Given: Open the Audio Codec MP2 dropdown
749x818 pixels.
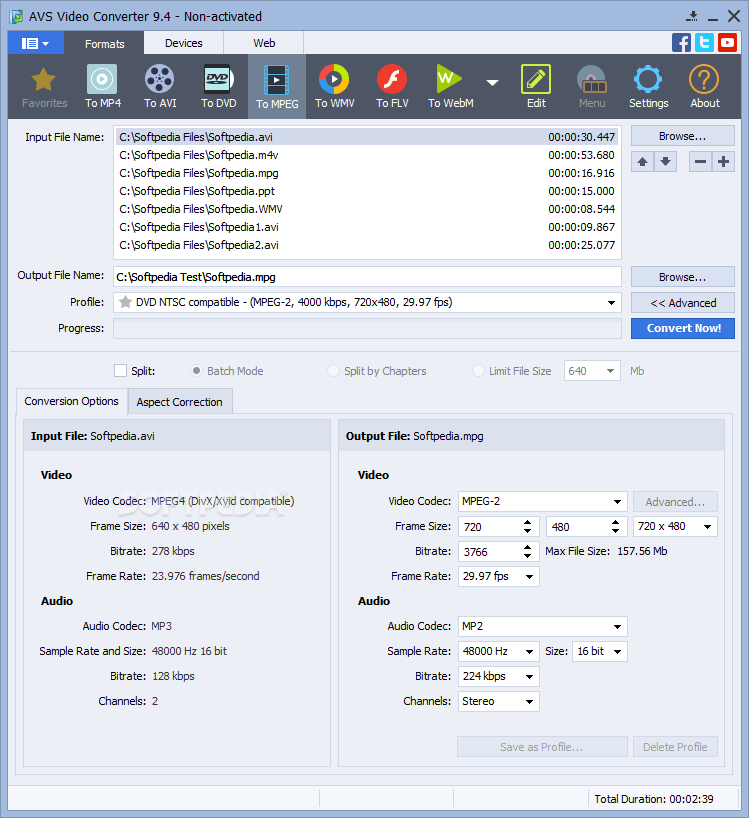Looking at the screenshot, I should [x=542, y=626].
